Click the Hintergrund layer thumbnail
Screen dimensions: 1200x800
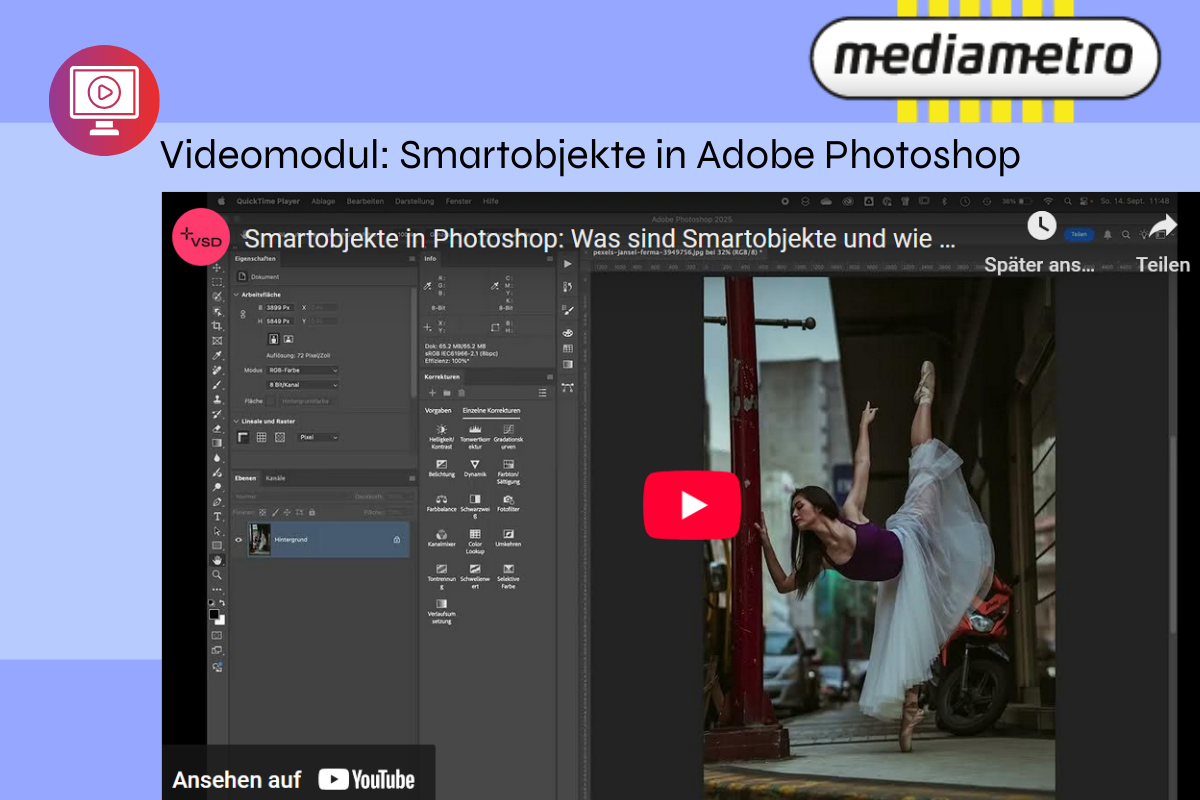(x=259, y=538)
